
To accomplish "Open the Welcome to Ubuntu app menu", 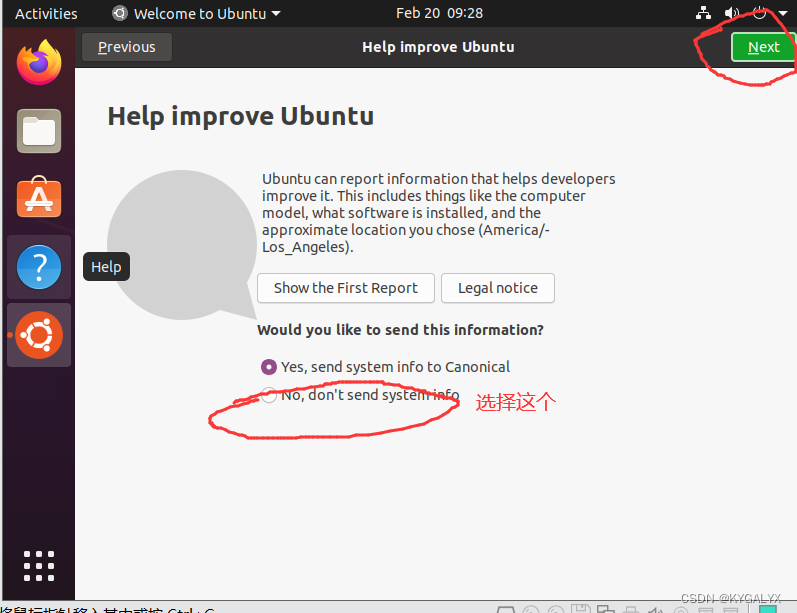I will tap(196, 14).
